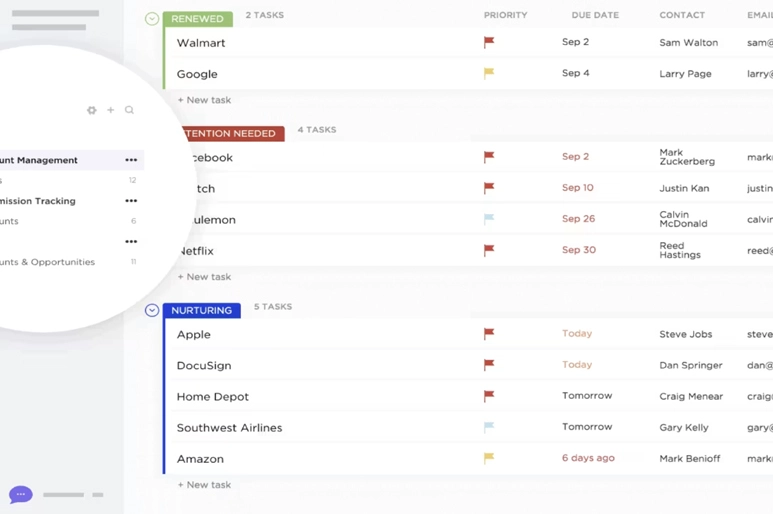This screenshot has width=773, height=514.
Task: Click contact Justin Kan
Action: tap(684, 188)
